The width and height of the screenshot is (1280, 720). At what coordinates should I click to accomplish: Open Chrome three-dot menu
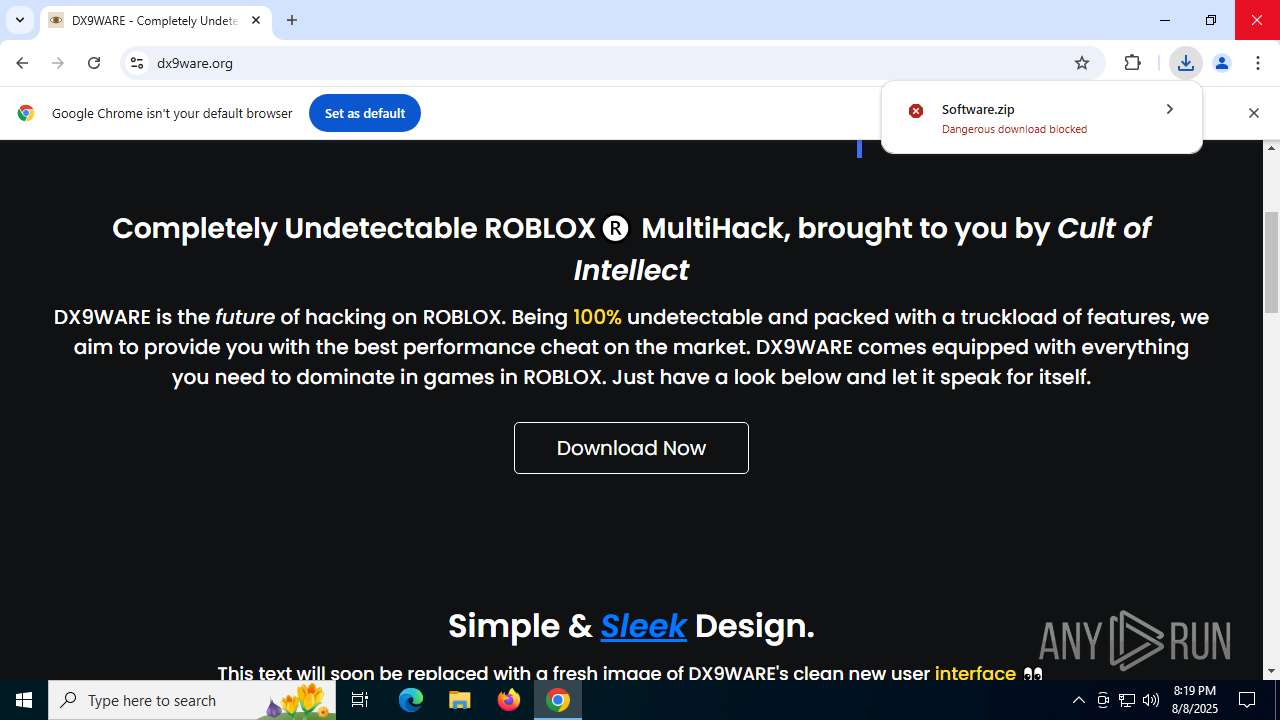pyautogui.click(x=1258, y=63)
